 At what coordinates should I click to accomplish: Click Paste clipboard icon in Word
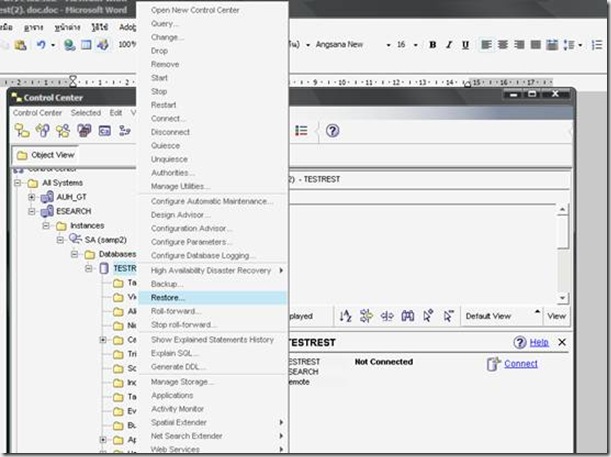(x=20, y=45)
